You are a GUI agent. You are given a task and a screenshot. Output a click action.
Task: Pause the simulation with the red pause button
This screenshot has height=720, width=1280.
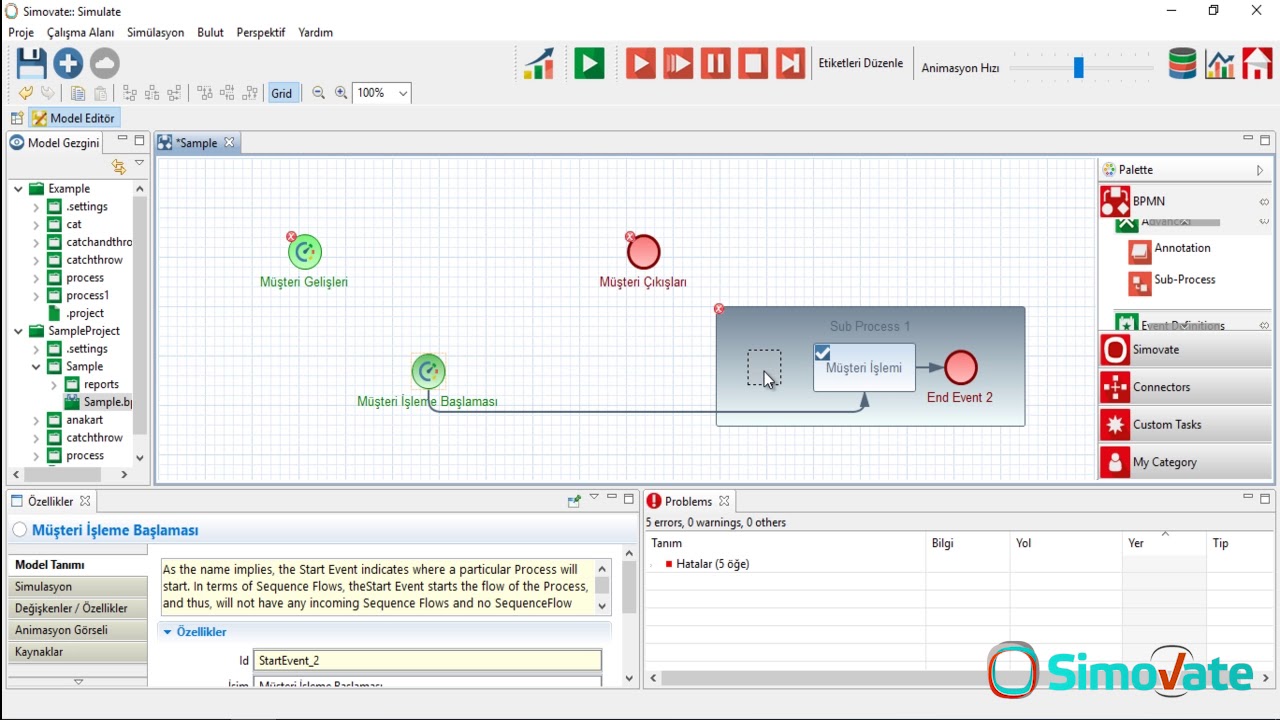[x=715, y=64]
